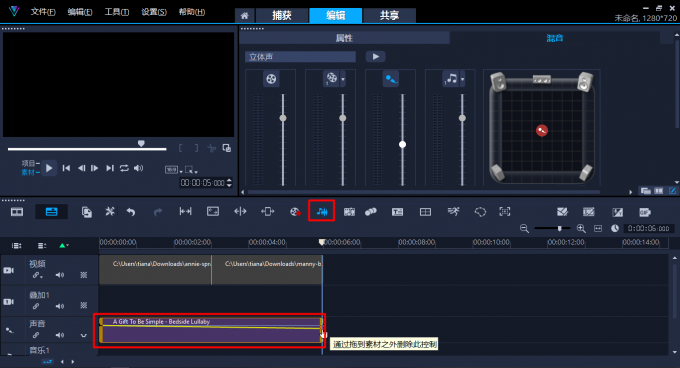Open the record/capture option icon
The width and height of the screenshot is (680, 368).
pos(295,212)
